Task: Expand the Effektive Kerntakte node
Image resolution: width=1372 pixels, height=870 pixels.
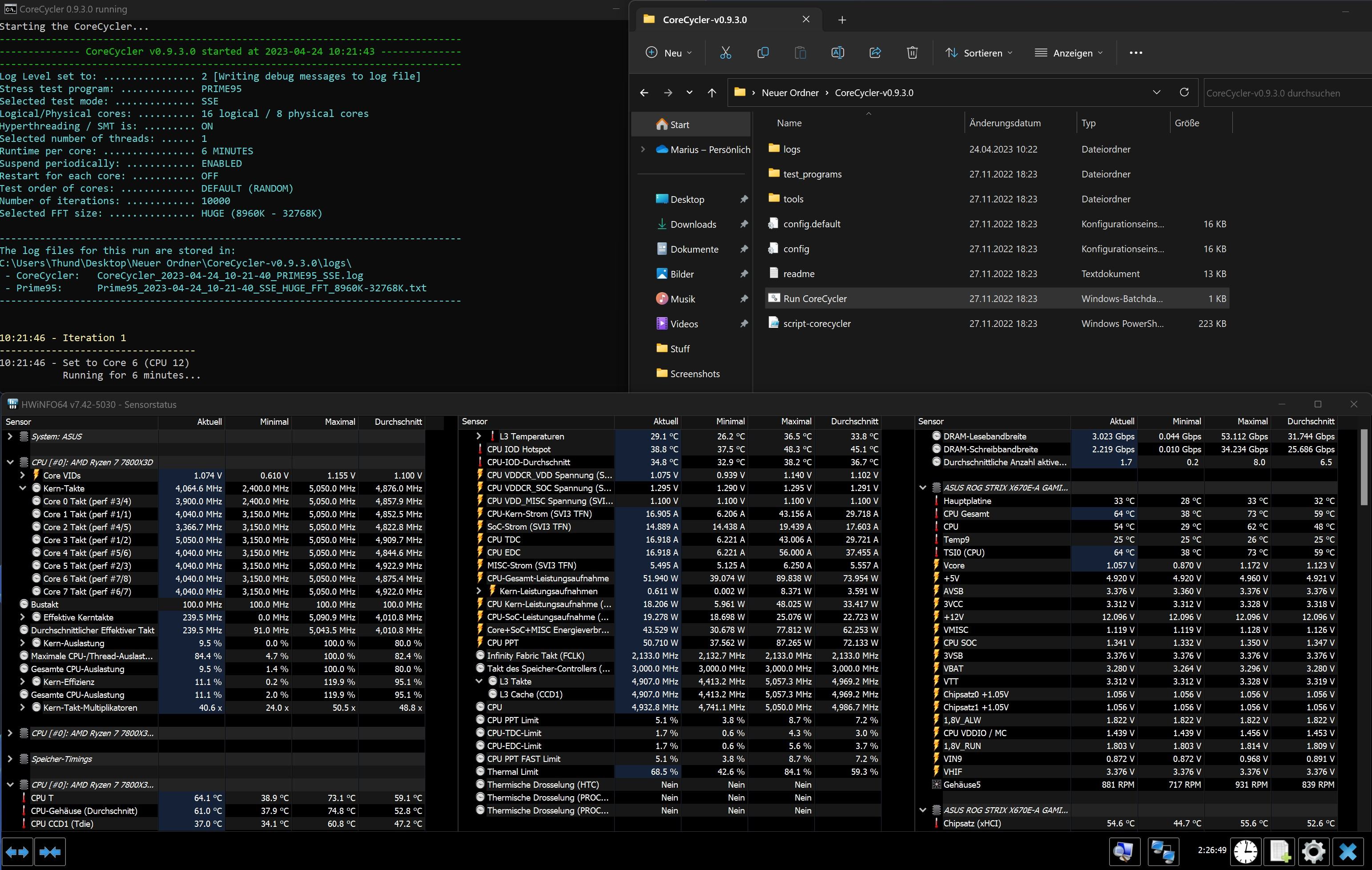Action: tap(22, 617)
